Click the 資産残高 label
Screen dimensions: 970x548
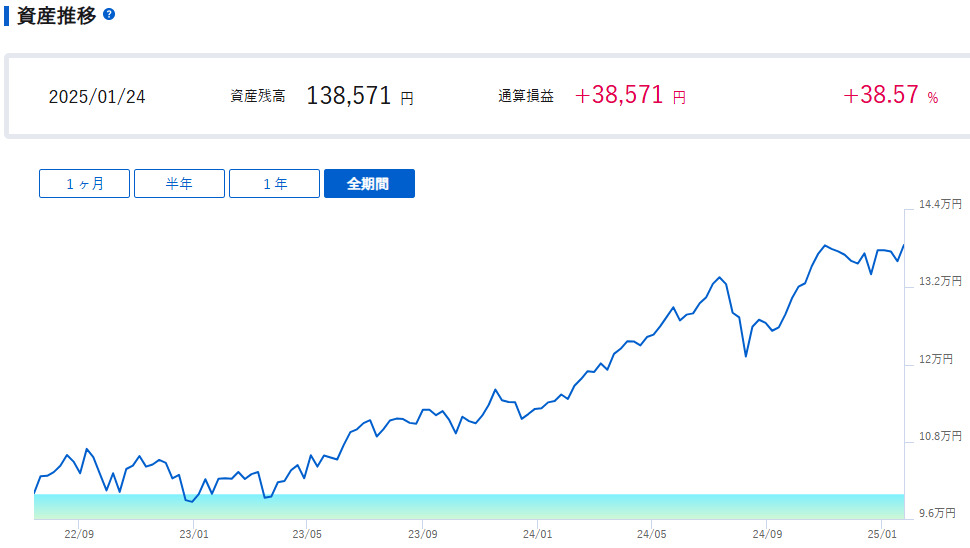tap(257, 97)
